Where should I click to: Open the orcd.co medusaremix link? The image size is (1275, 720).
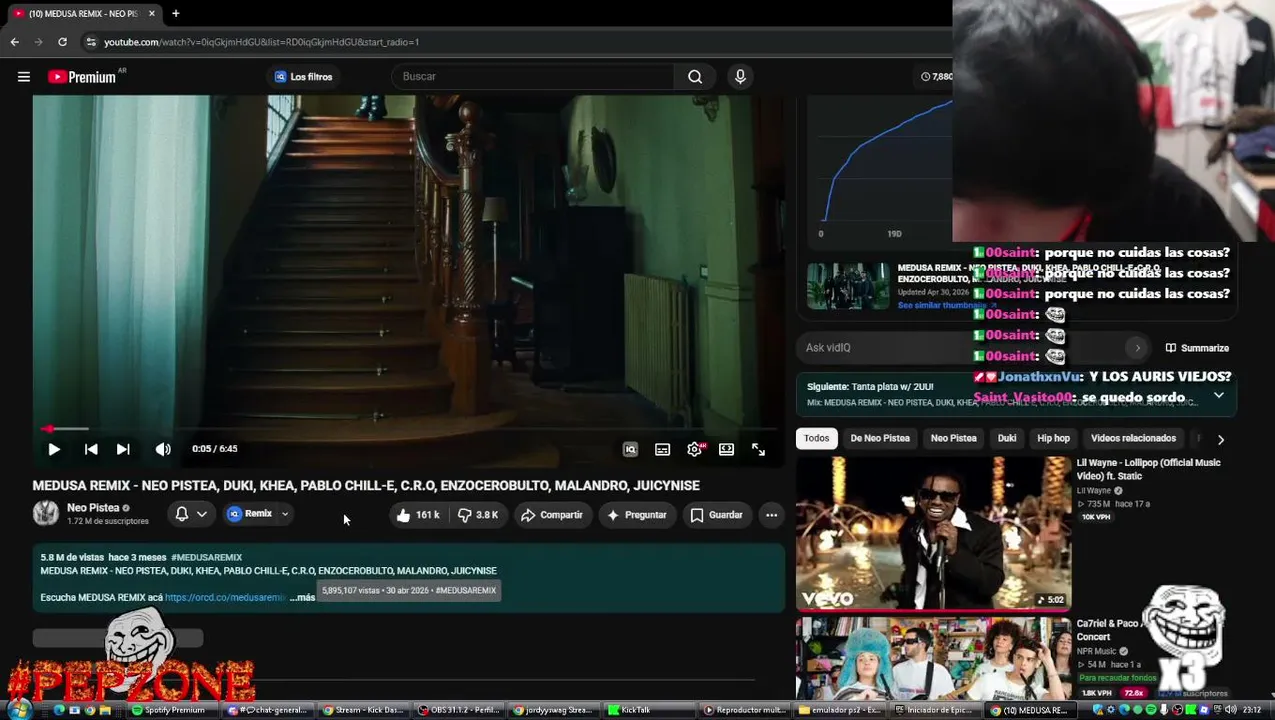225,597
